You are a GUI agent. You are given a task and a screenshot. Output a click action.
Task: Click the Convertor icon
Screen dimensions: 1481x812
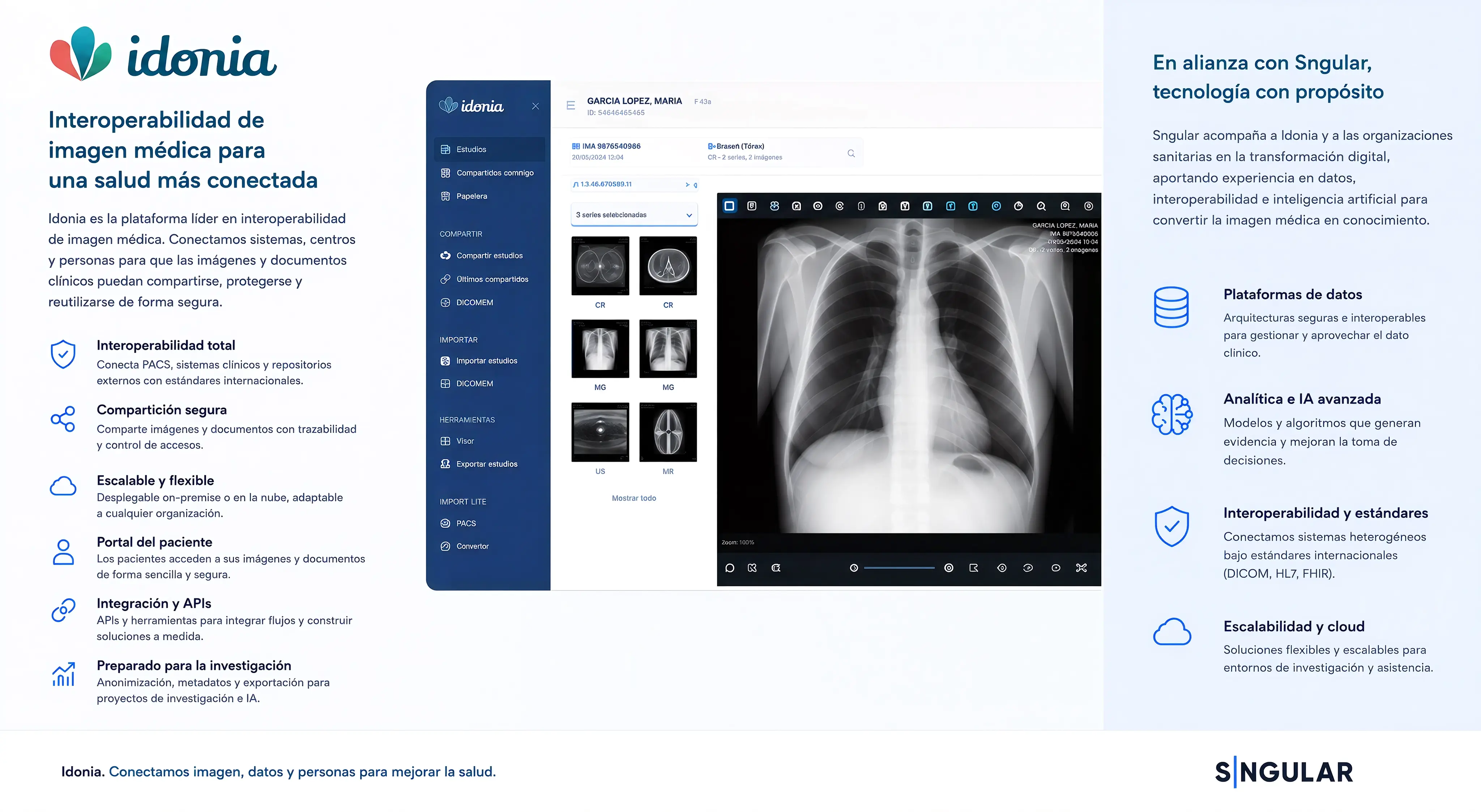click(445, 546)
